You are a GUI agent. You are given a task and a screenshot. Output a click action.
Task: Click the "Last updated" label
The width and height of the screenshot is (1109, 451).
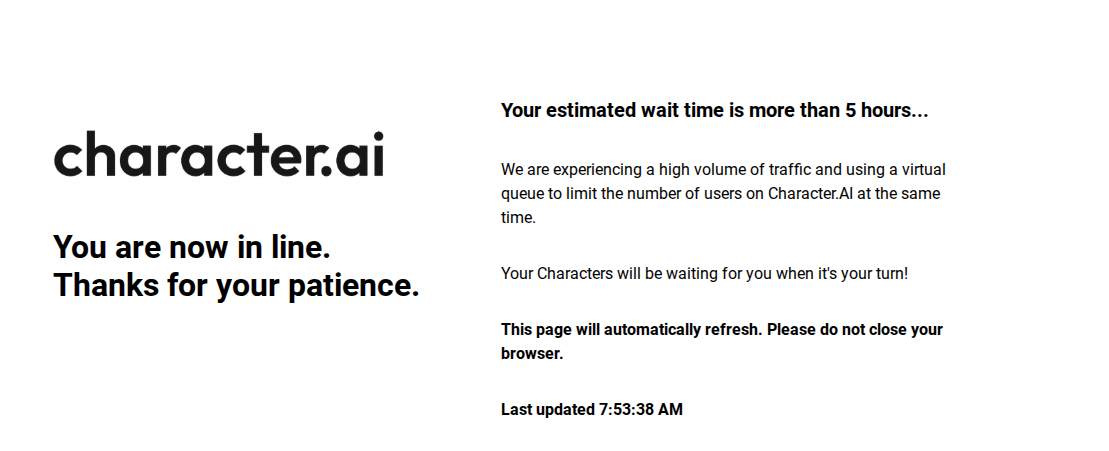pyautogui.click(x=547, y=409)
